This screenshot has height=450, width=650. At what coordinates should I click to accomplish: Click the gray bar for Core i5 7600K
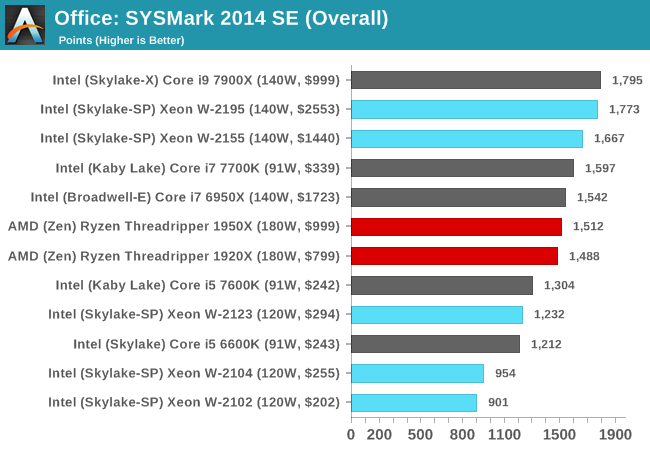click(x=442, y=285)
